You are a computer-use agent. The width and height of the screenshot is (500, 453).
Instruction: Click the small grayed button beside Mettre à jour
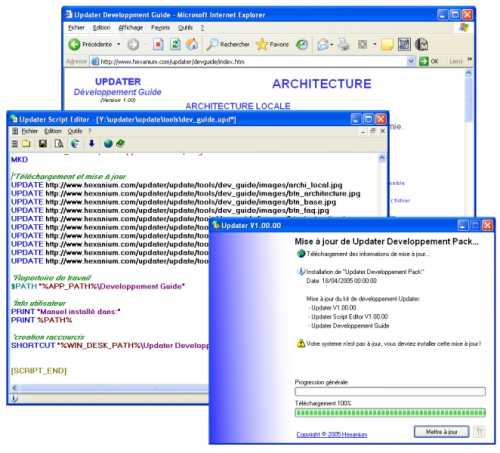click(479, 432)
